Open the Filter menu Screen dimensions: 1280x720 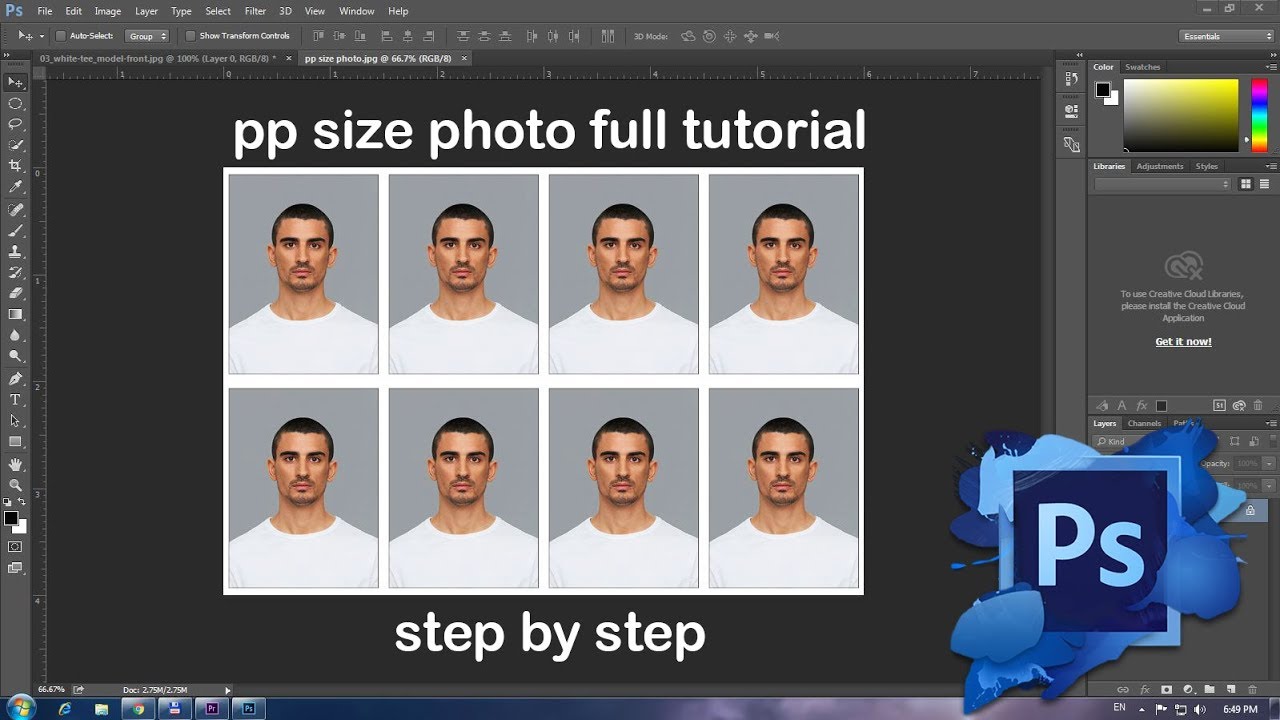point(255,11)
